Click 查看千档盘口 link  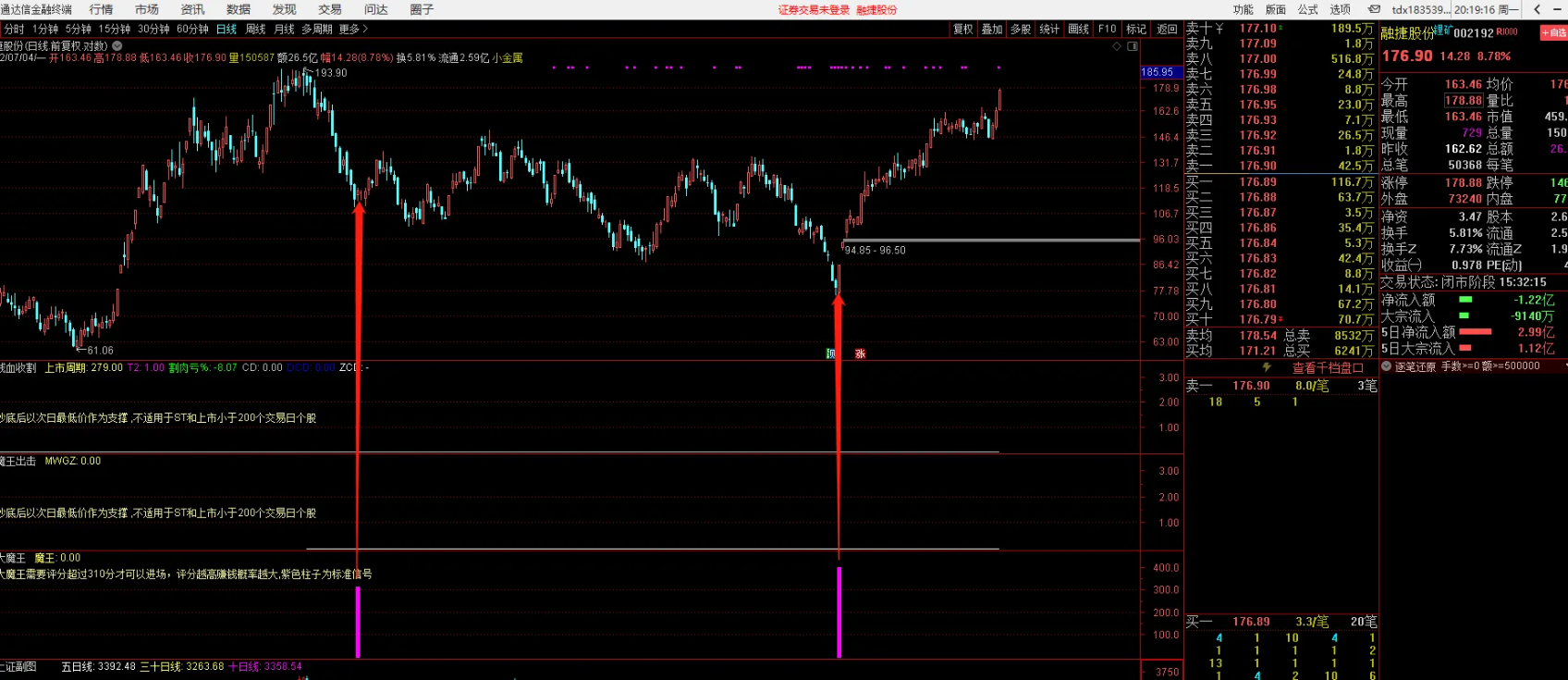click(x=1328, y=367)
